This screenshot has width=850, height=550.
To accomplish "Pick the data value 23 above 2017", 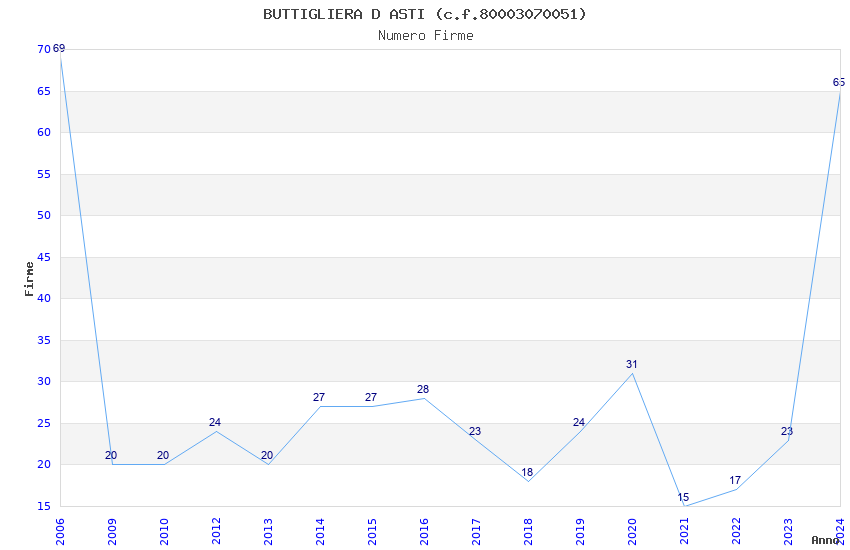I will 475,431.
